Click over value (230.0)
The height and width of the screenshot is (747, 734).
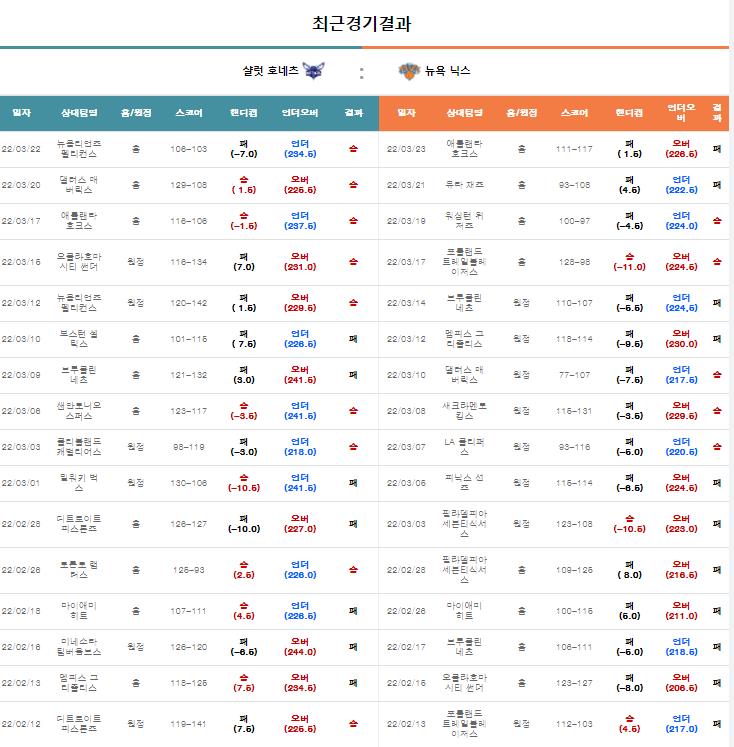click(x=681, y=344)
